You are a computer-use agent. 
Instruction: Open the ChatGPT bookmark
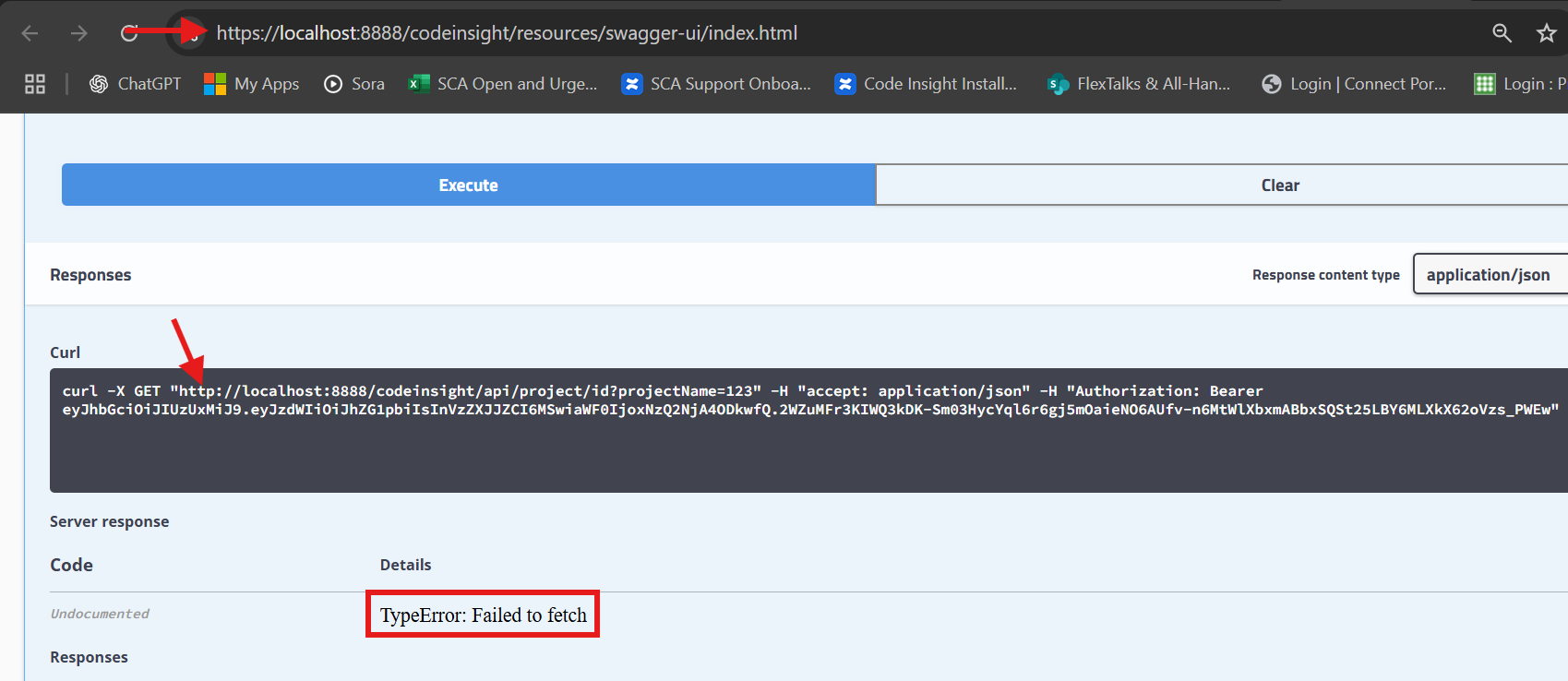coord(135,84)
